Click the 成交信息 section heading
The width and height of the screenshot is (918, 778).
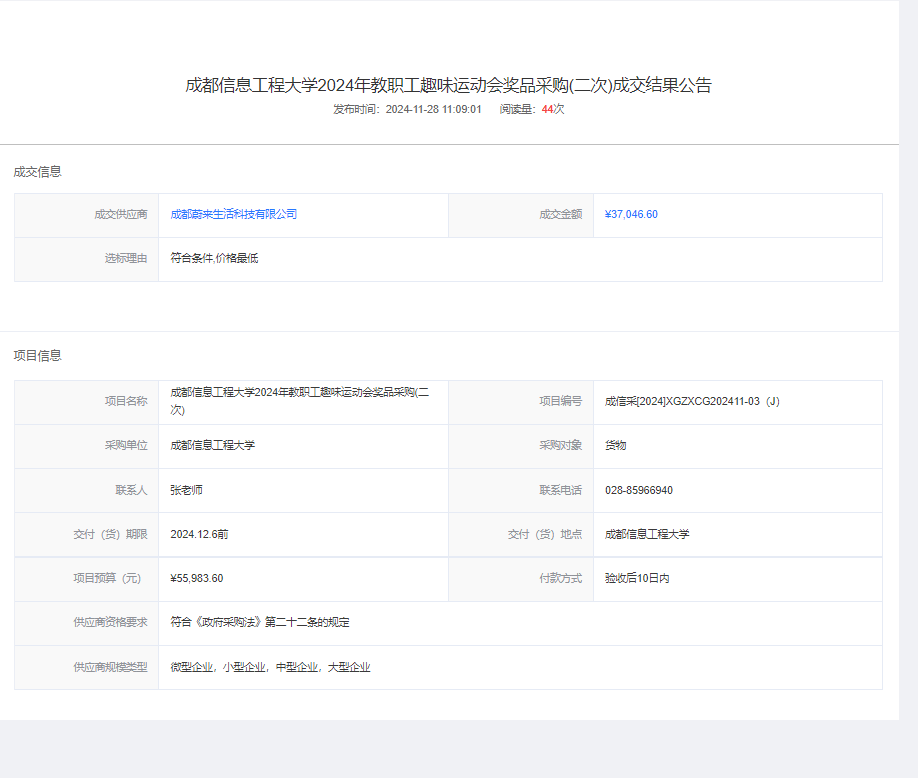click(x=37, y=172)
